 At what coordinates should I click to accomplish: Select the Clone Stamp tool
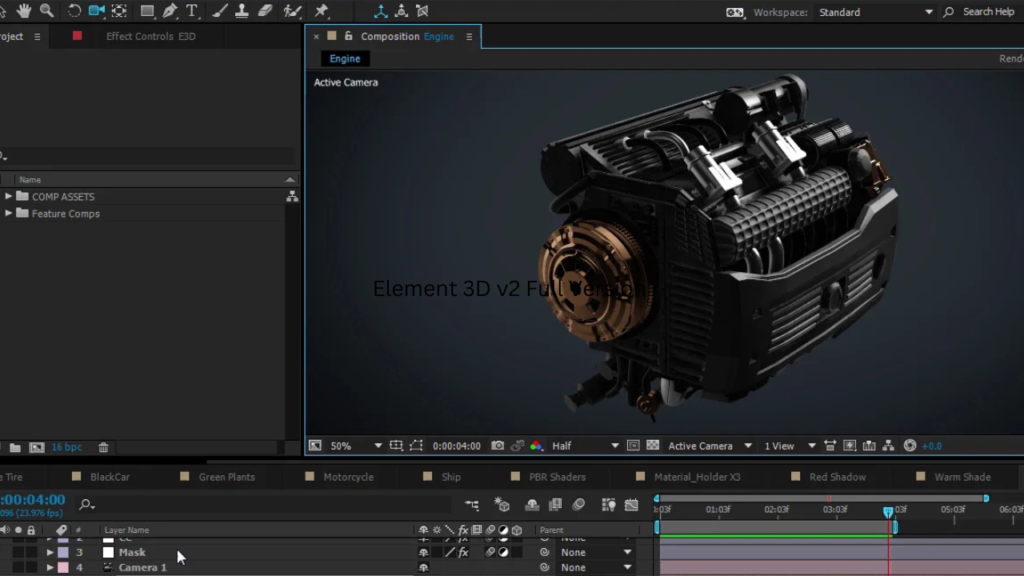241,11
